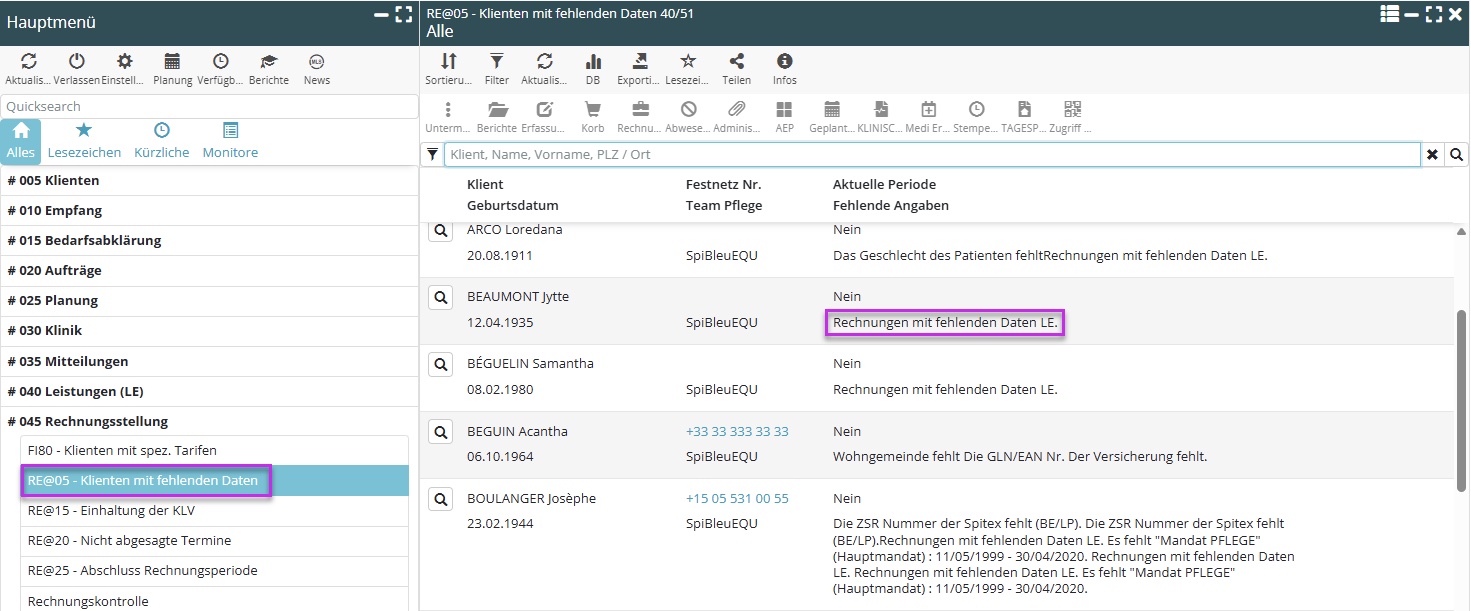The width and height of the screenshot is (1471, 611).
Task: Click the Quicksearch input field
Action: pyautogui.click(x=210, y=106)
